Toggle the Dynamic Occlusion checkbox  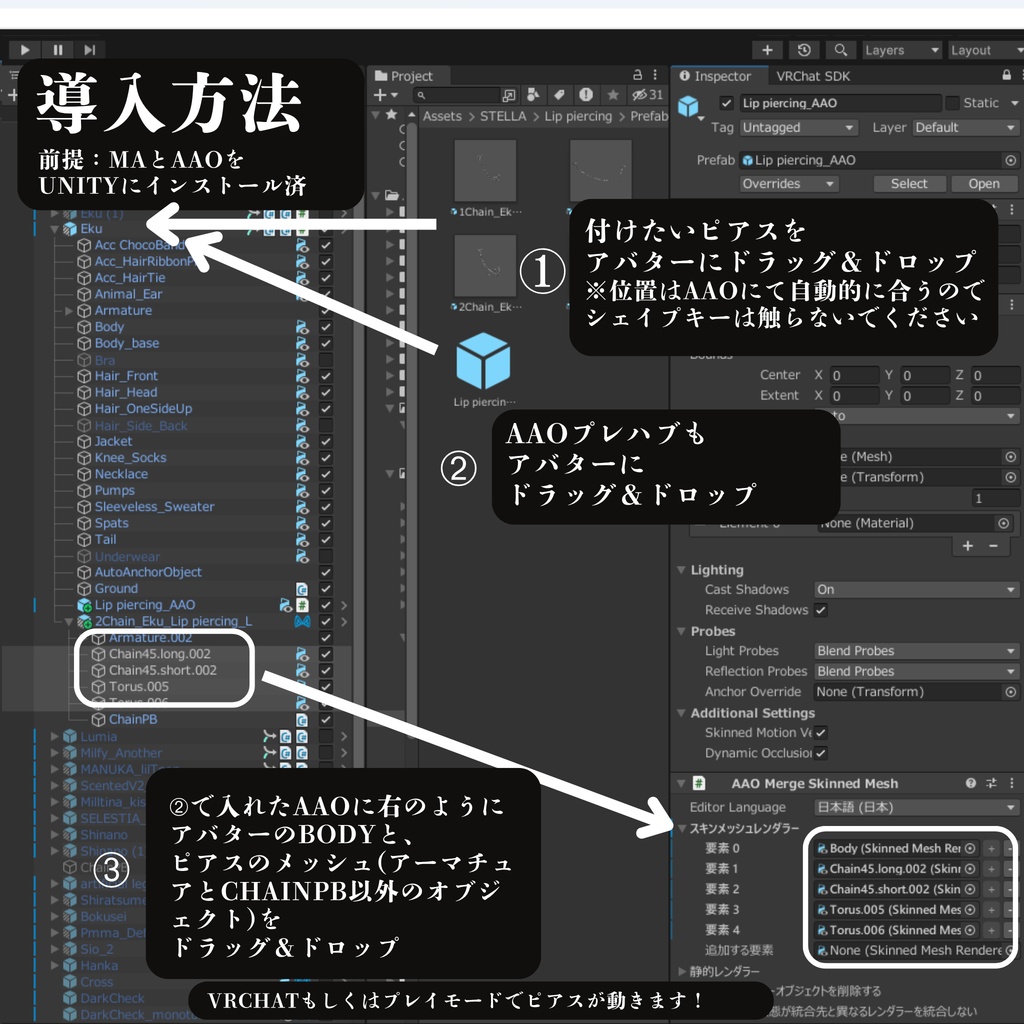[x=821, y=753]
